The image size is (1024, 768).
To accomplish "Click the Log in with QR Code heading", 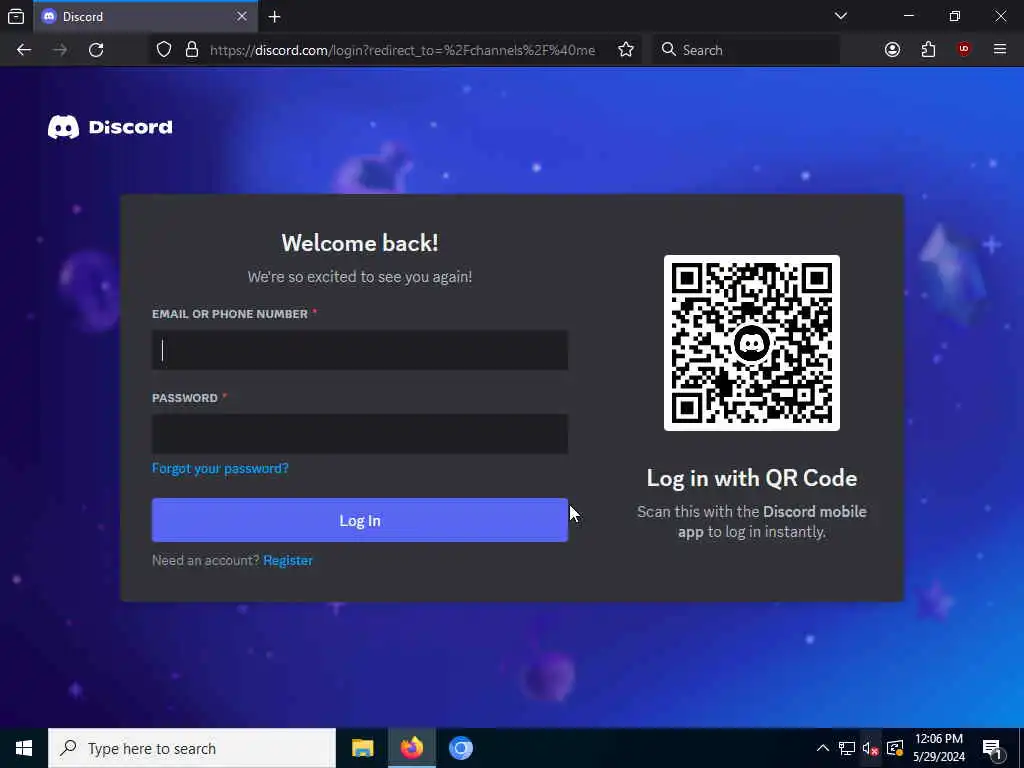I will [x=752, y=478].
